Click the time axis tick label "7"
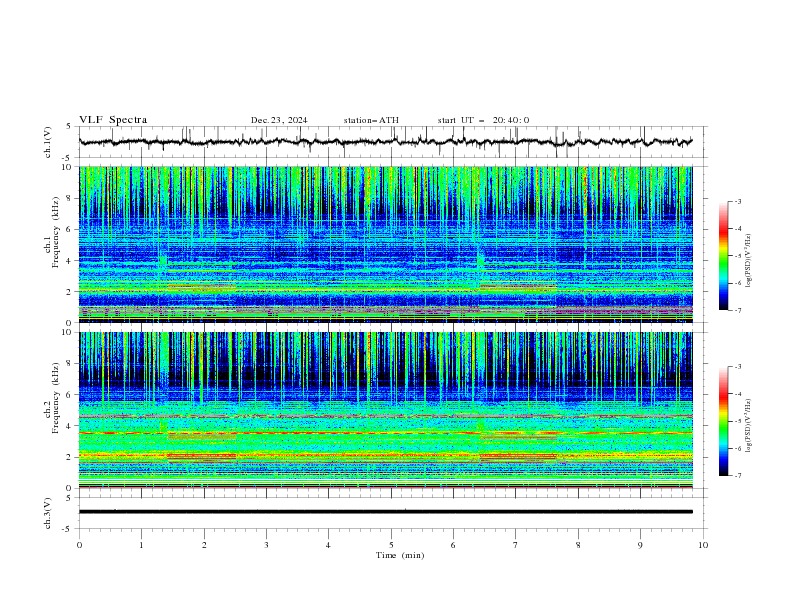792x612 pixels. [516, 545]
